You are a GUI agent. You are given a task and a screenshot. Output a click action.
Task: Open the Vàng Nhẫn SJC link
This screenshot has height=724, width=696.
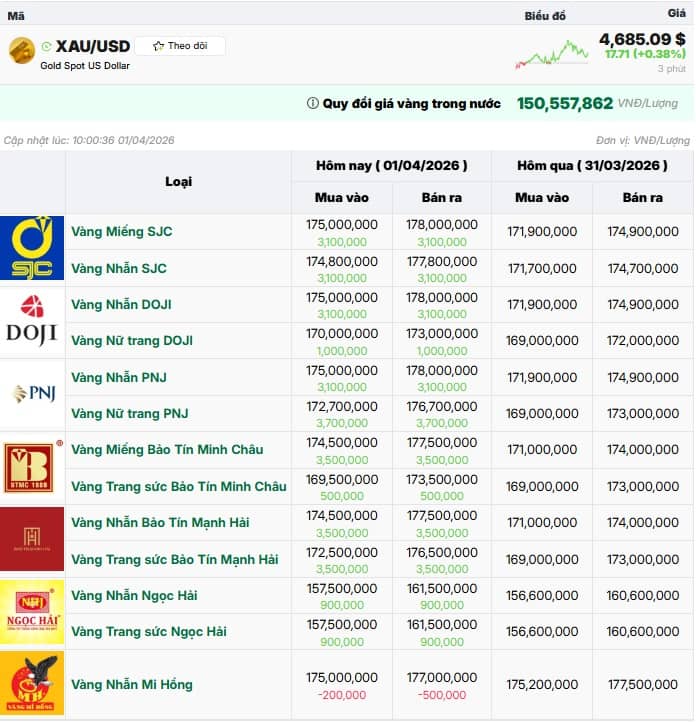[x=119, y=268]
